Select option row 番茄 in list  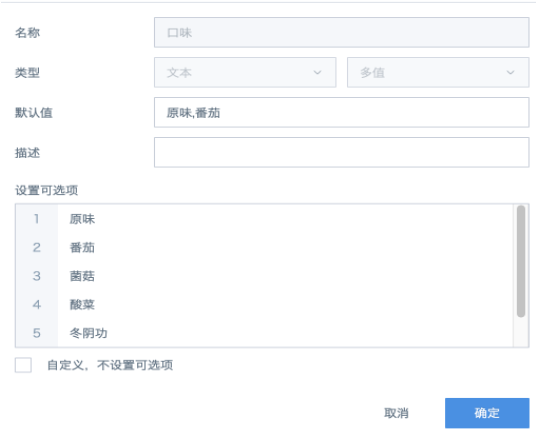point(285,248)
